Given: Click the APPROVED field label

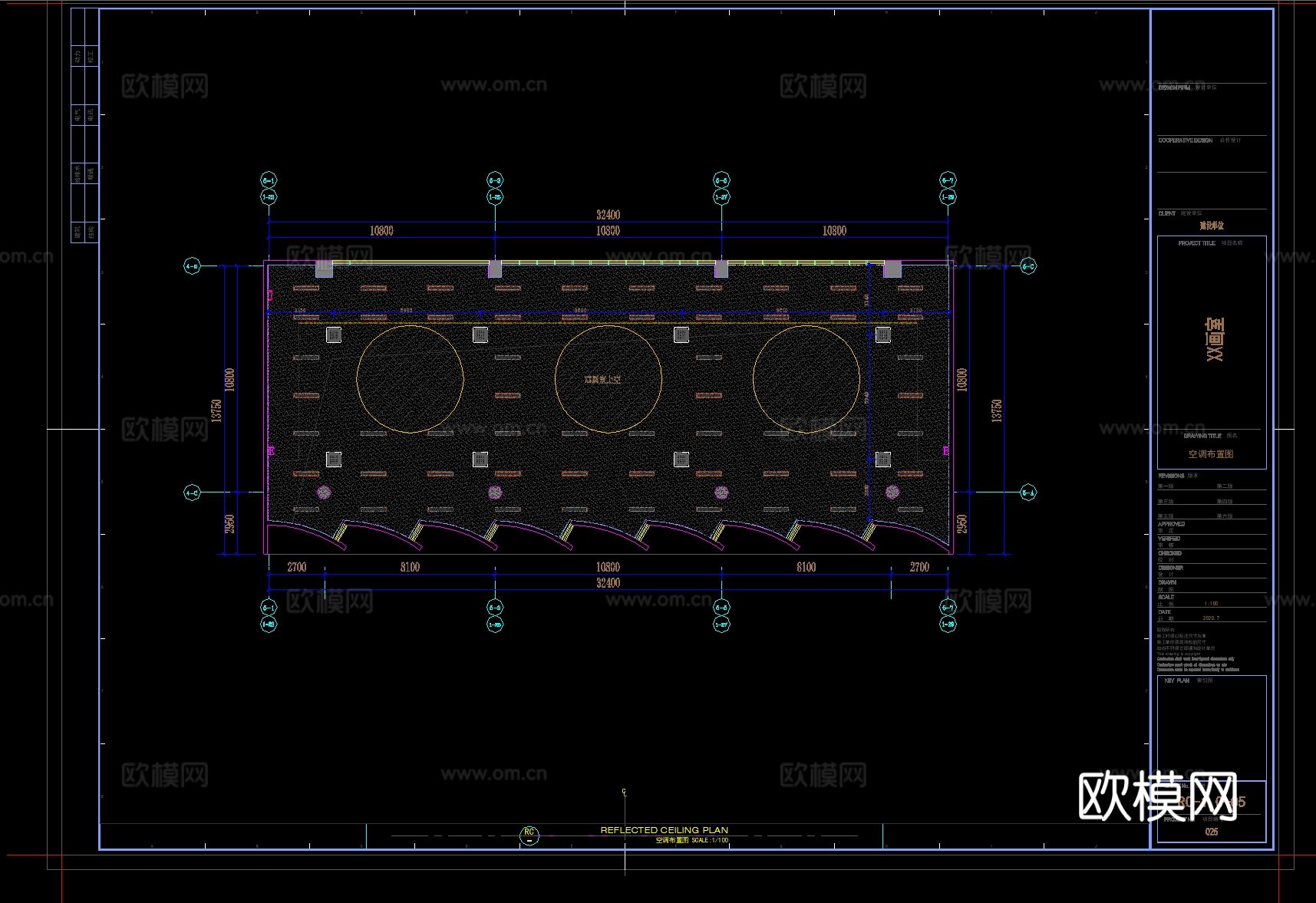Looking at the screenshot, I should tap(1171, 524).
